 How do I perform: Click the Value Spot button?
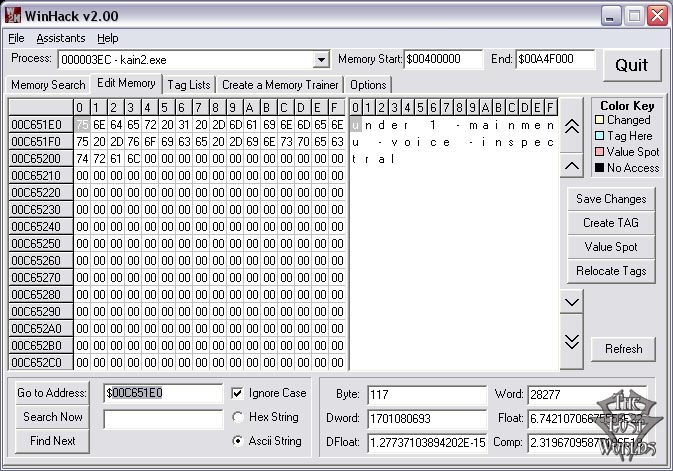pyautogui.click(x=611, y=247)
